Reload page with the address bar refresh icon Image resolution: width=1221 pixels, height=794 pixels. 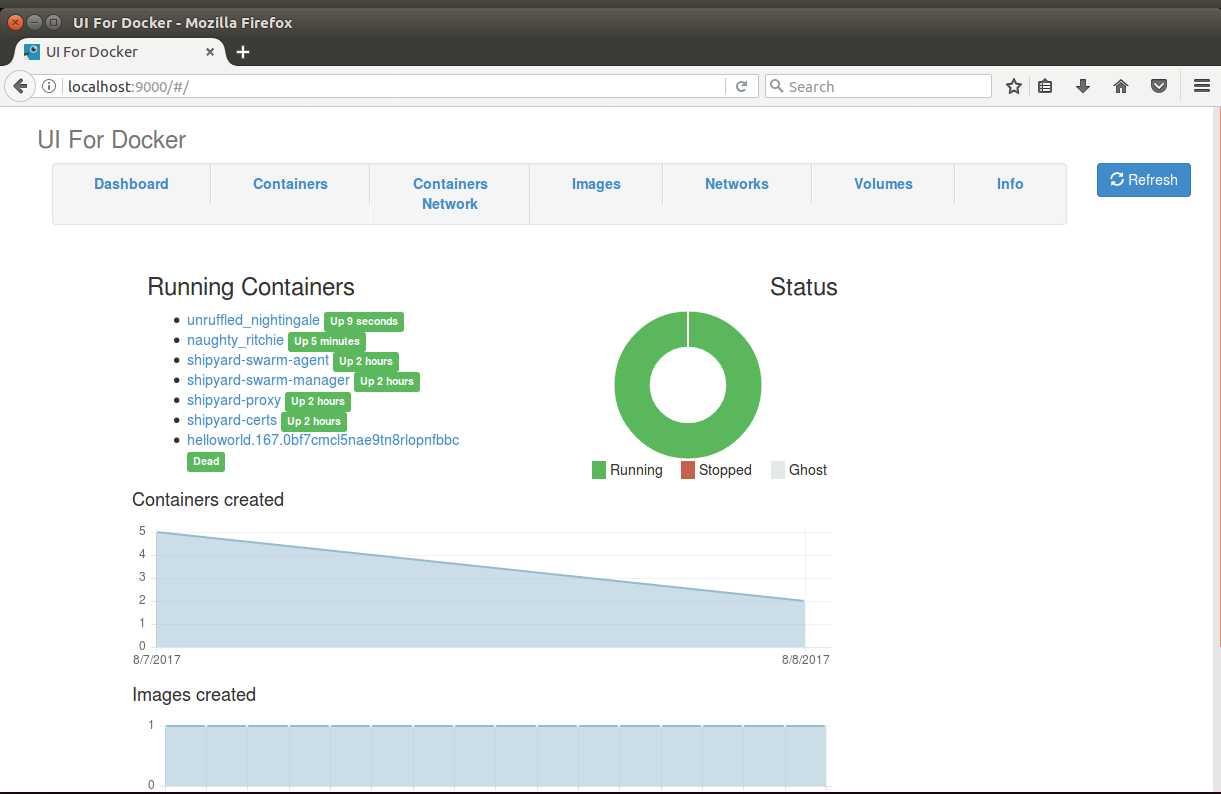741,86
